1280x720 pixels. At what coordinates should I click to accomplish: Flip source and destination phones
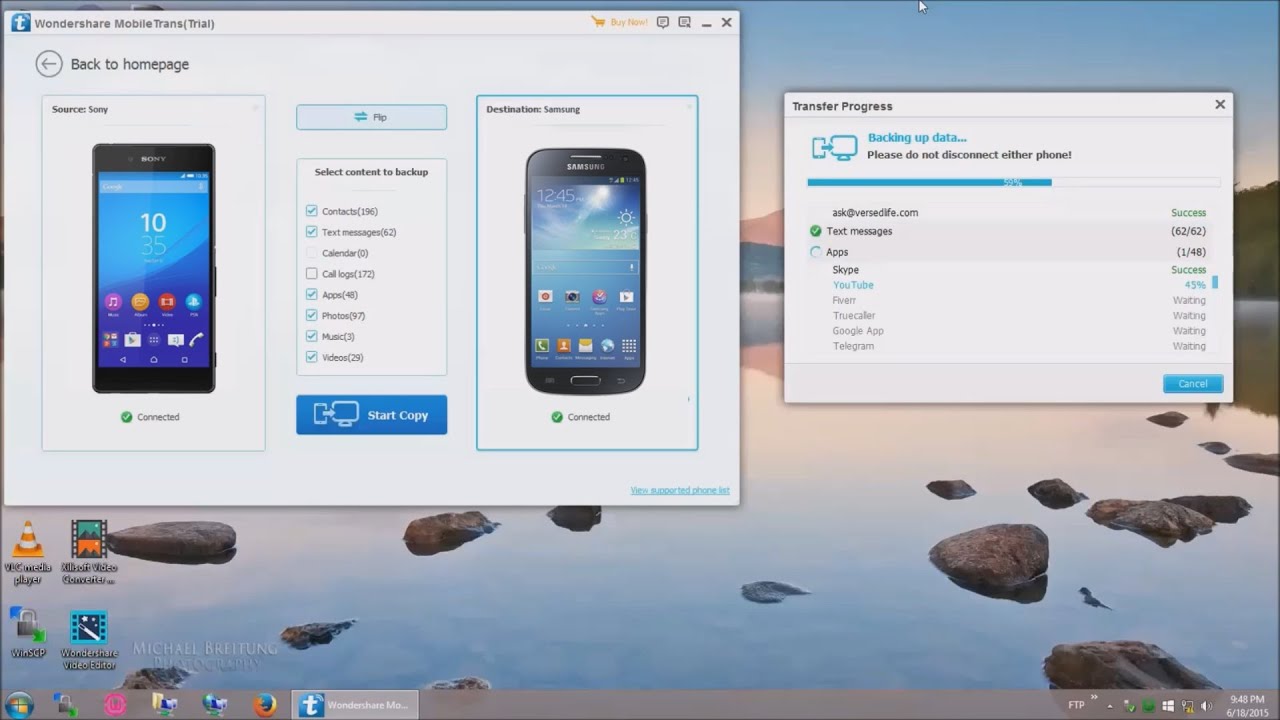coord(371,117)
